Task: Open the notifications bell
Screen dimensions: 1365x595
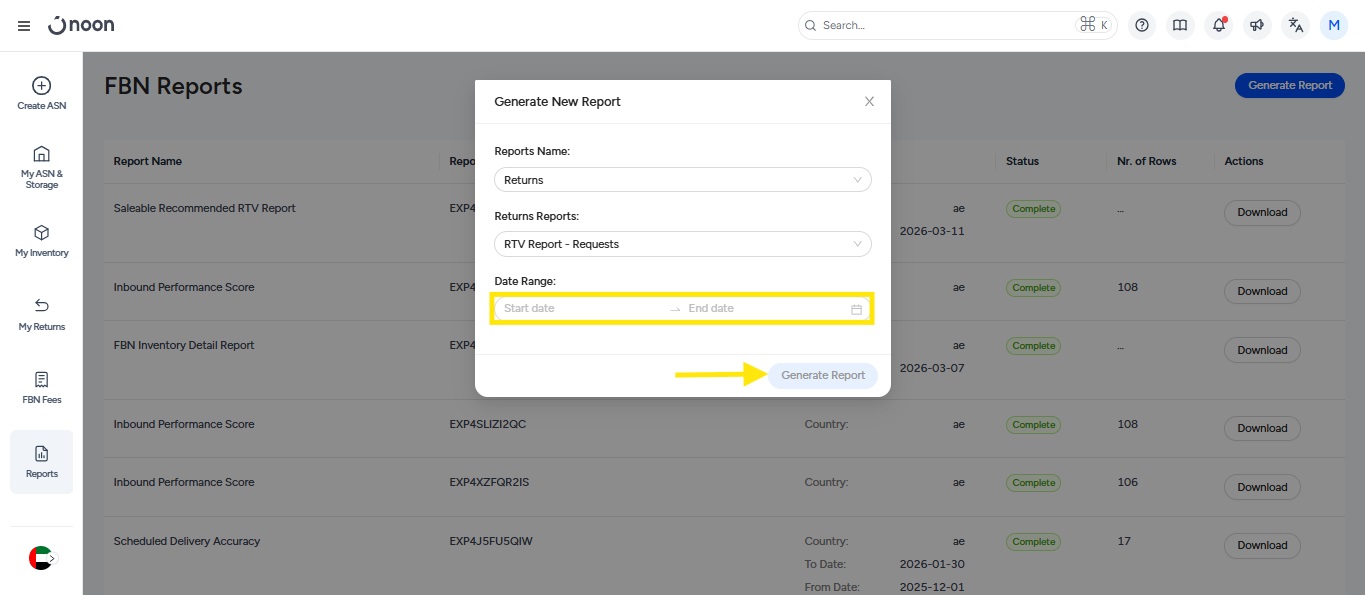Action: pyautogui.click(x=1218, y=26)
